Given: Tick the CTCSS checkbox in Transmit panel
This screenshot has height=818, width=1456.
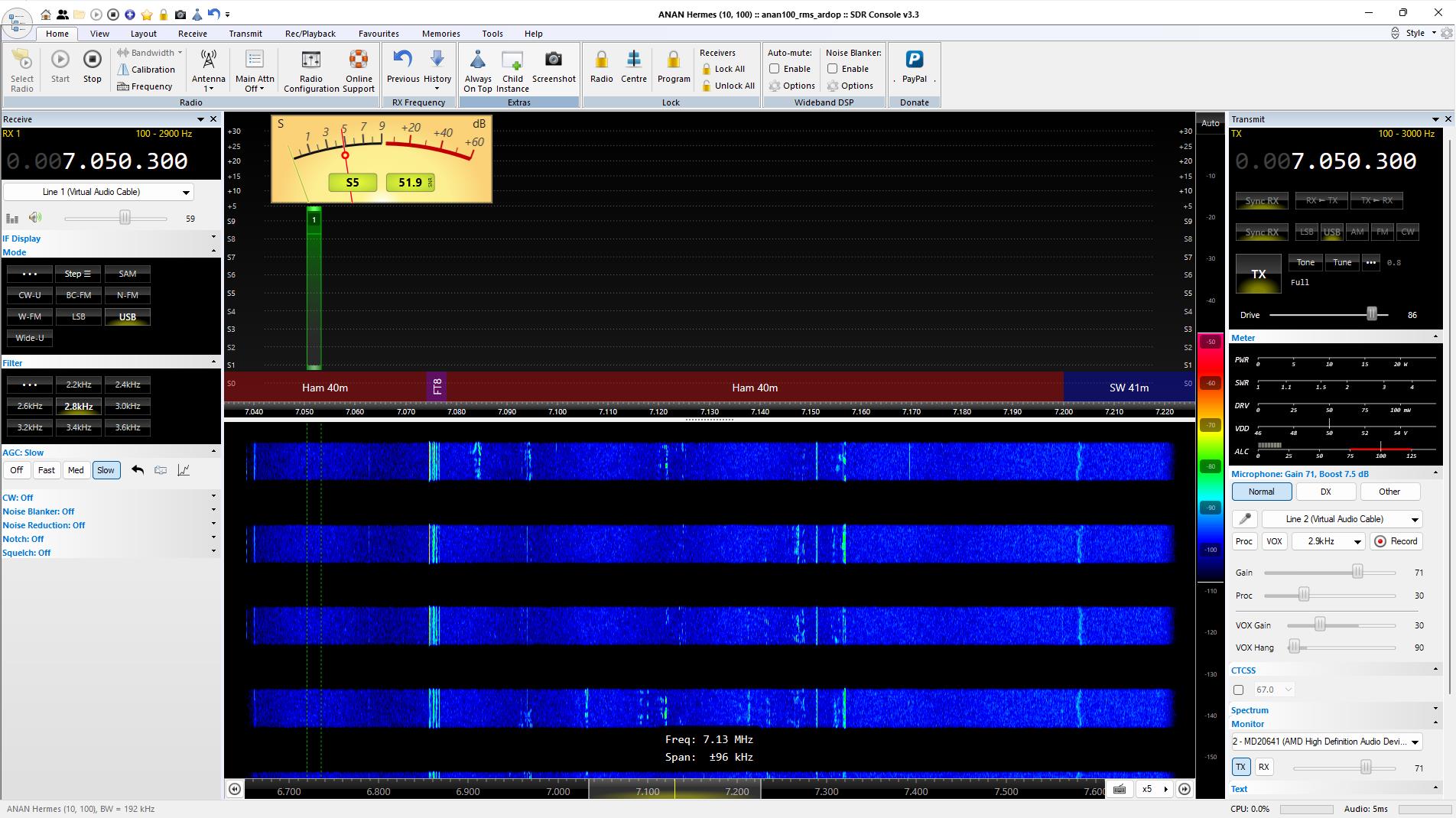Looking at the screenshot, I should [x=1238, y=689].
